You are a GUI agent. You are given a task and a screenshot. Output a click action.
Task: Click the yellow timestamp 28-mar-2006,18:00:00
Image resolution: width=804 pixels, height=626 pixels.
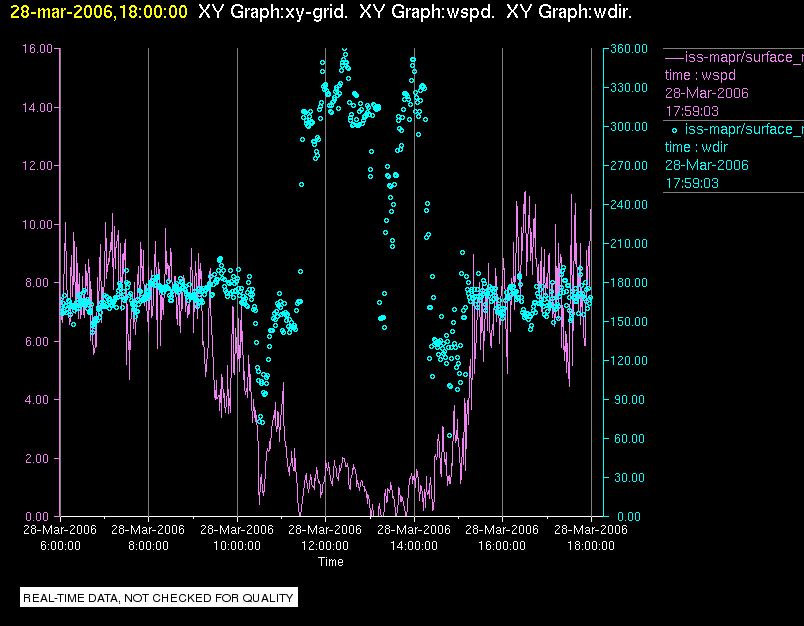(x=99, y=12)
